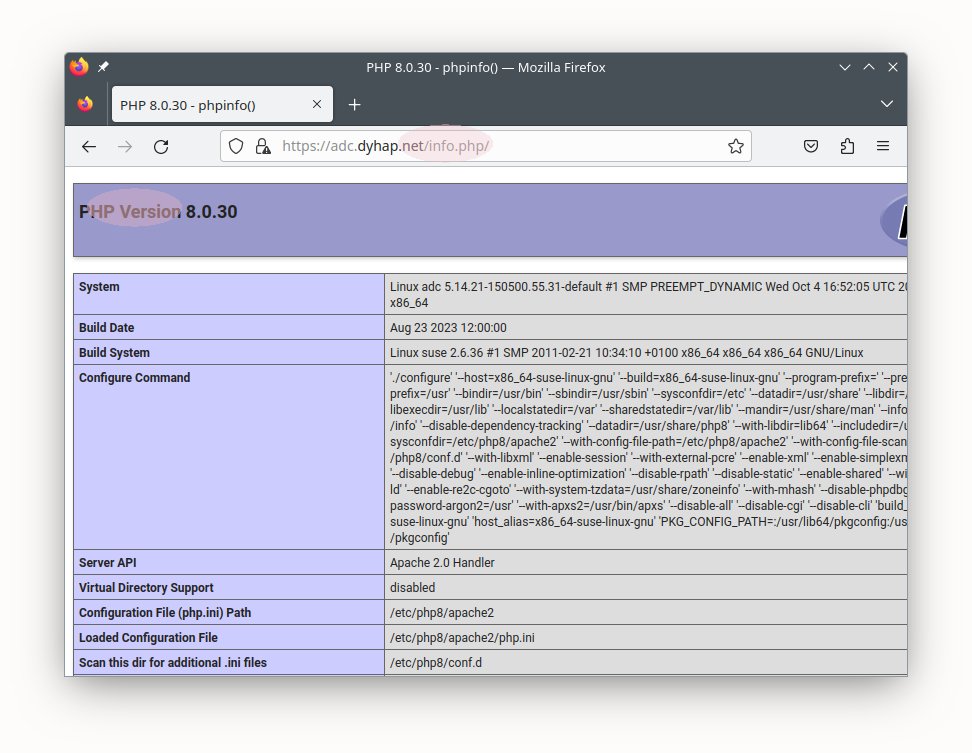Save page to Pocket
The image size is (972, 753).
812,146
